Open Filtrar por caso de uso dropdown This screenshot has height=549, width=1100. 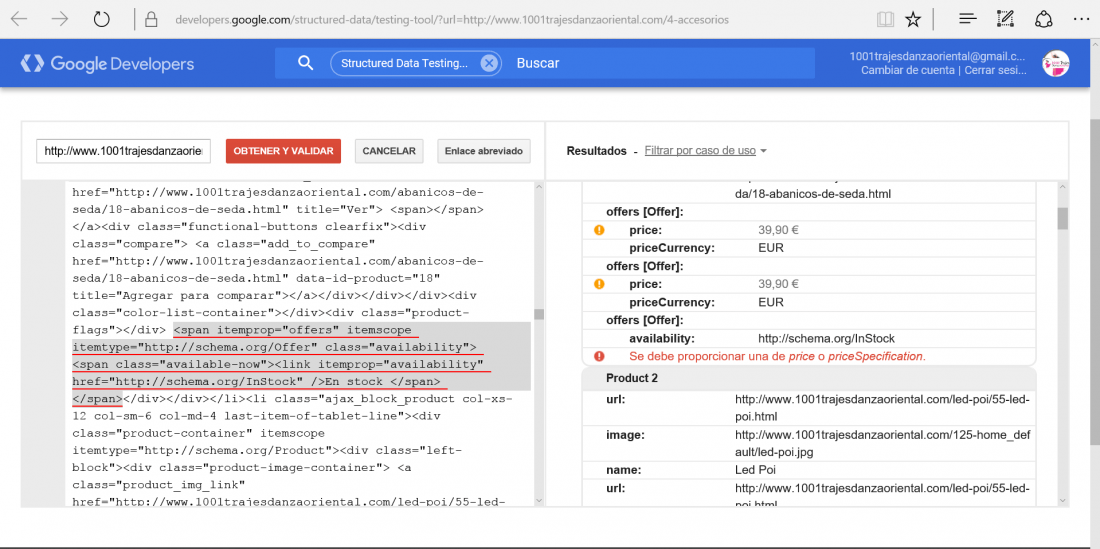click(x=706, y=151)
